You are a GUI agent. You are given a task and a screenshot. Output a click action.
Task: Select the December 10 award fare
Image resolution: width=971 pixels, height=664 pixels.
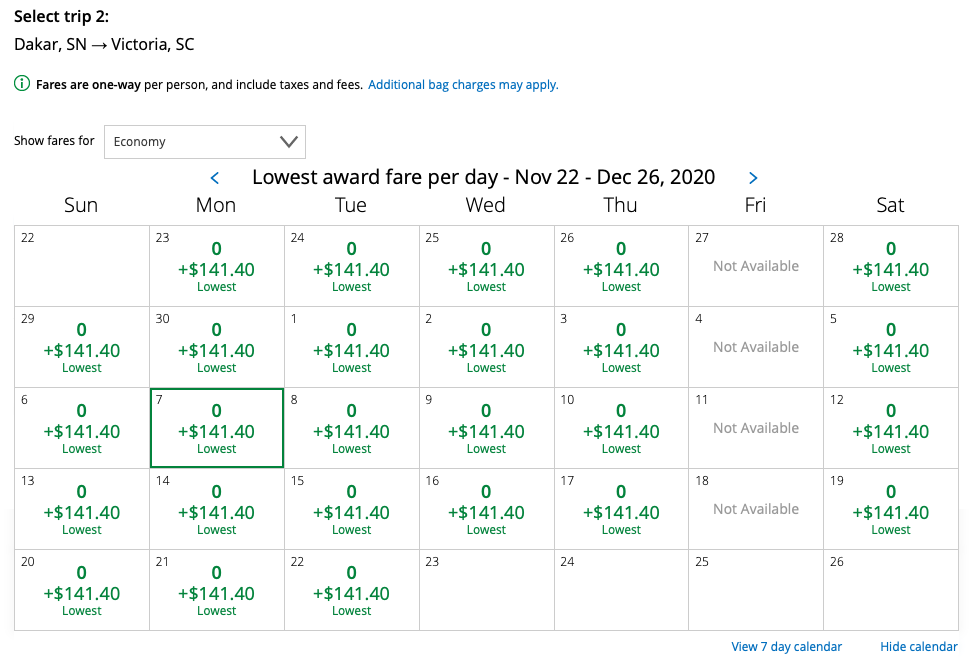point(620,427)
